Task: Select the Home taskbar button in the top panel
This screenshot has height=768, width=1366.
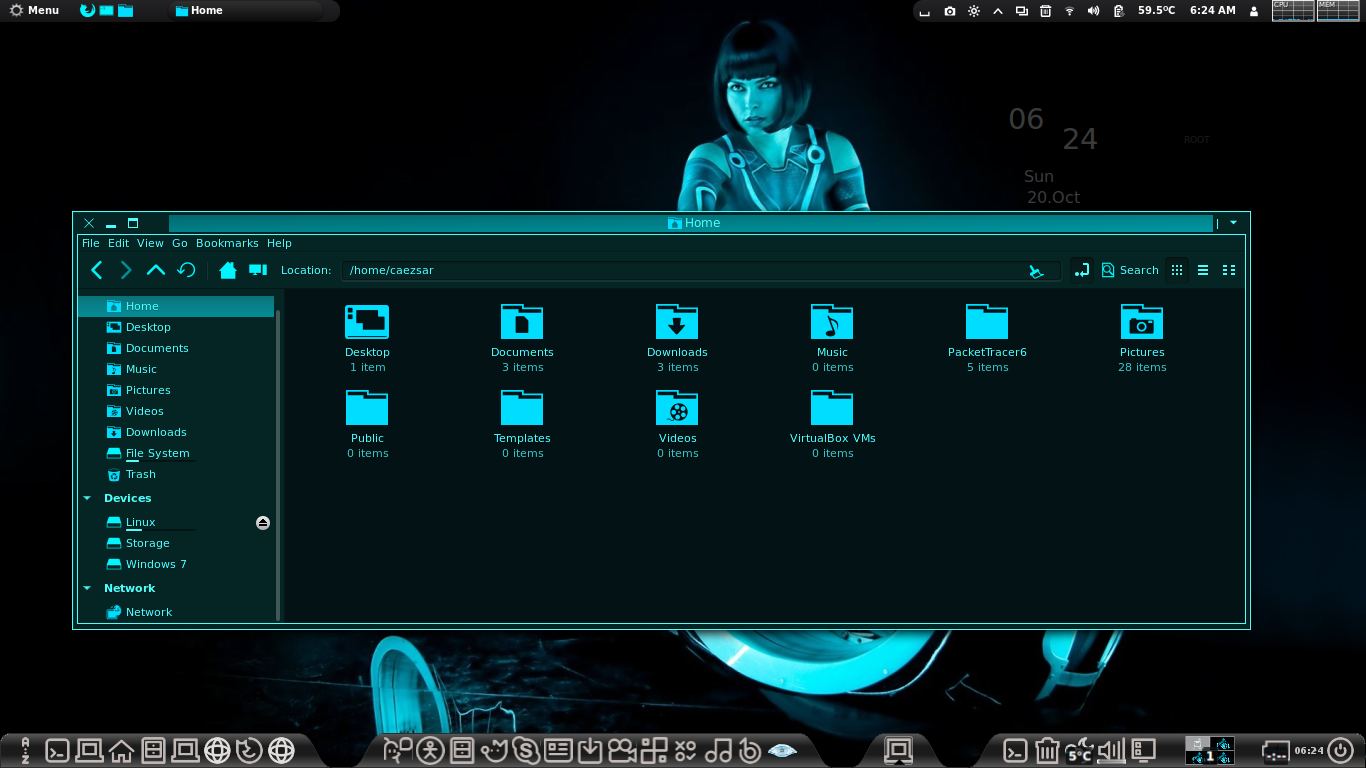Action: 246,11
